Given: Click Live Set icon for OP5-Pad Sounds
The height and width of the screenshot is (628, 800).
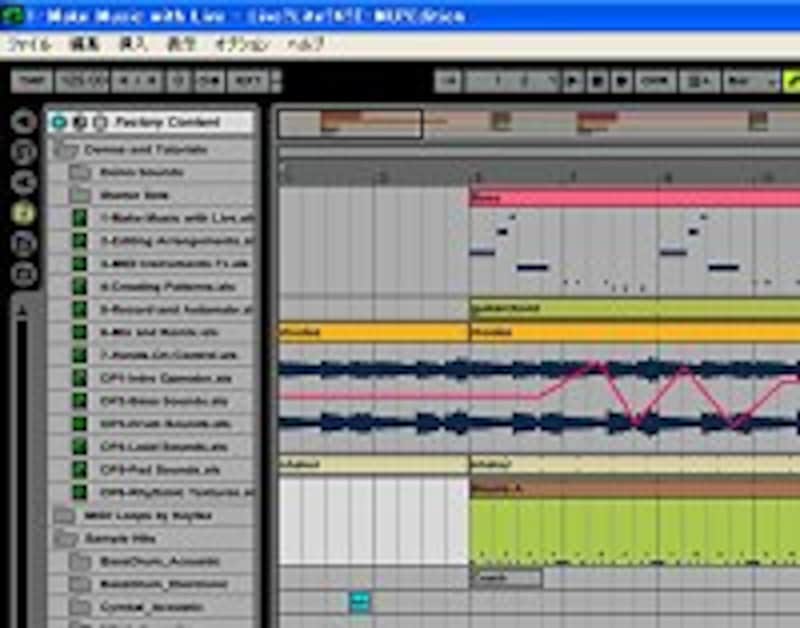Looking at the screenshot, I should (79, 469).
